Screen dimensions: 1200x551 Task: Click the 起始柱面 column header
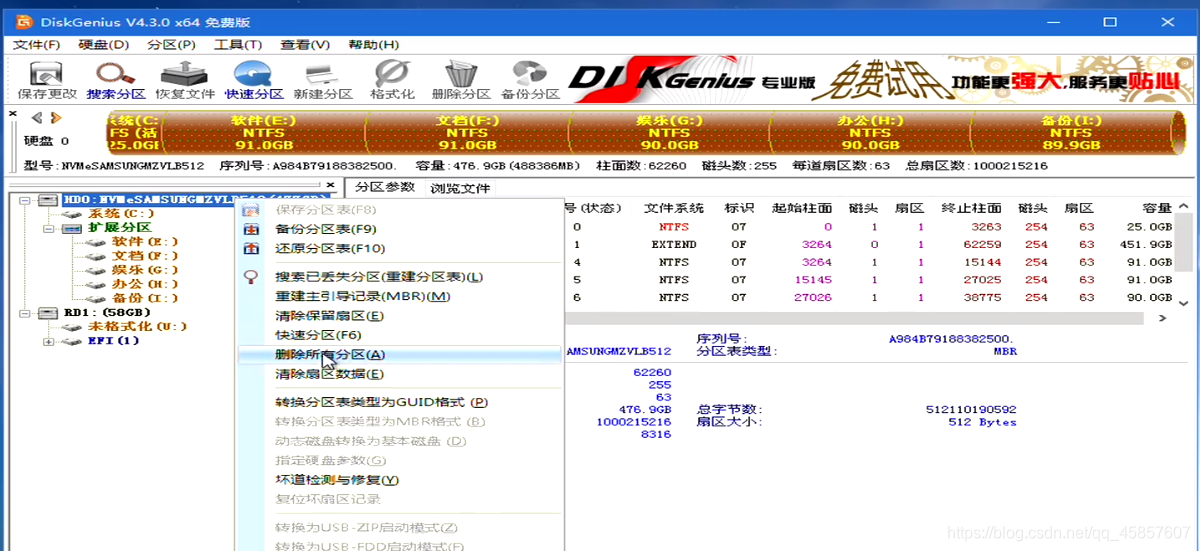[x=802, y=208]
